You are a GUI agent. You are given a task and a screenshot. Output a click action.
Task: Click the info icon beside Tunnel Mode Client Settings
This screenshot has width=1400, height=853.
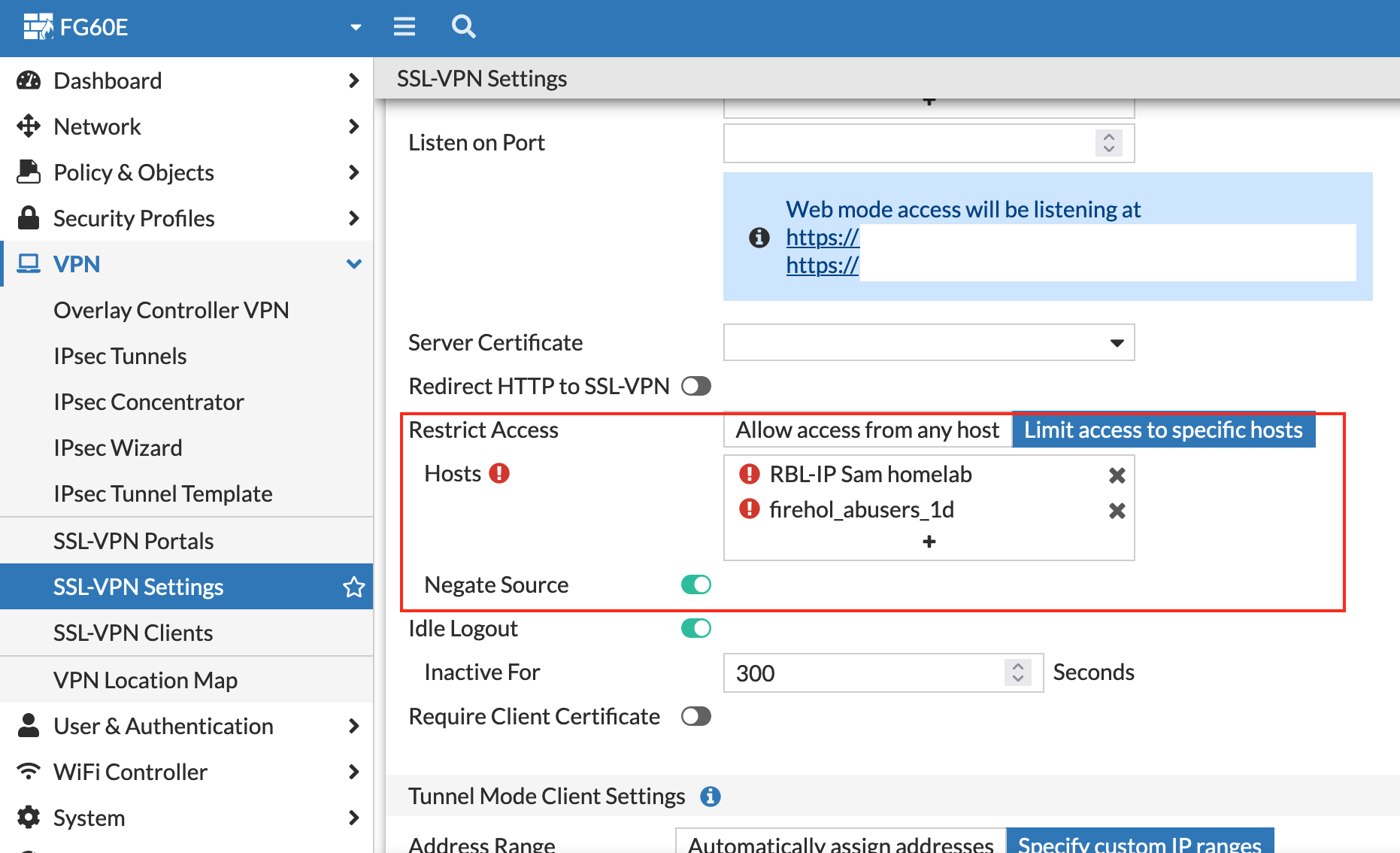coord(710,796)
